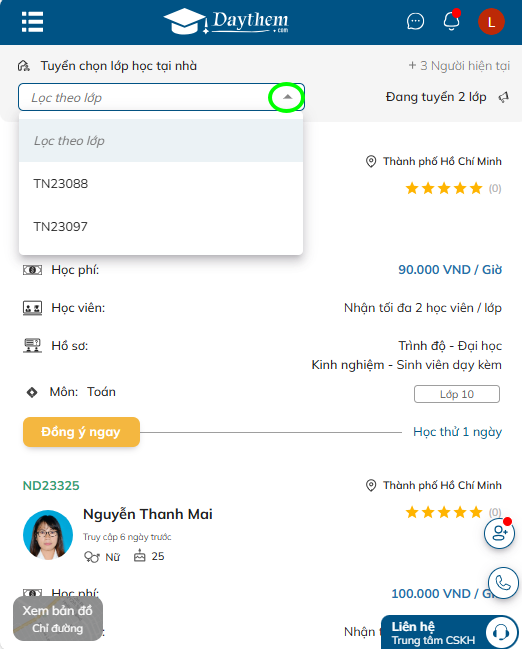
Task: Open the user avatar L profile
Action: [491, 22]
